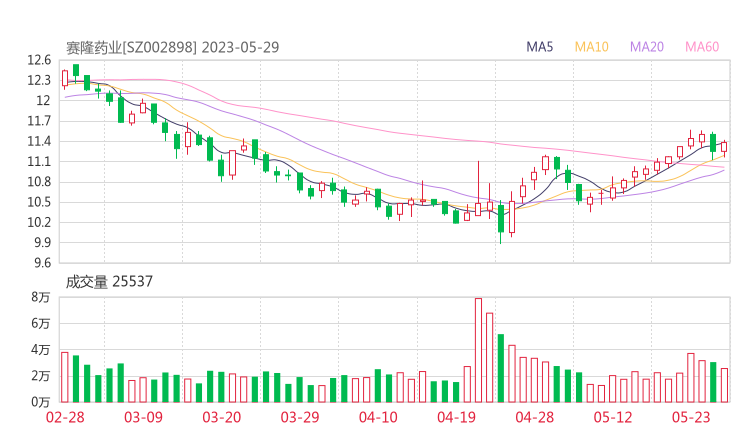This screenshot has height=440, width=740.
Task: Click the MA60 legend label
Action: tap(702, 47)
